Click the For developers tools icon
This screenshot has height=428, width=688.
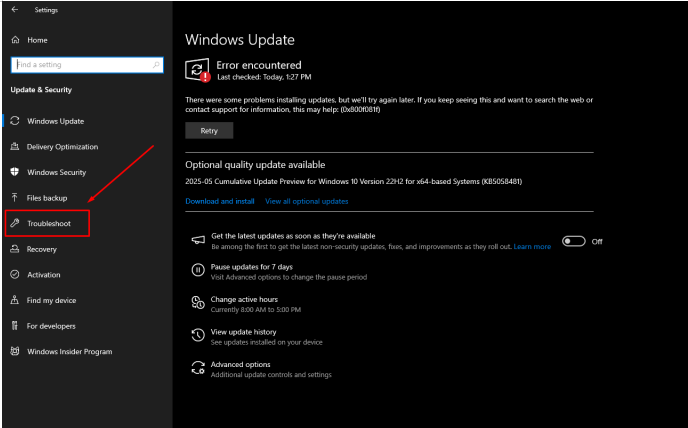15,326
